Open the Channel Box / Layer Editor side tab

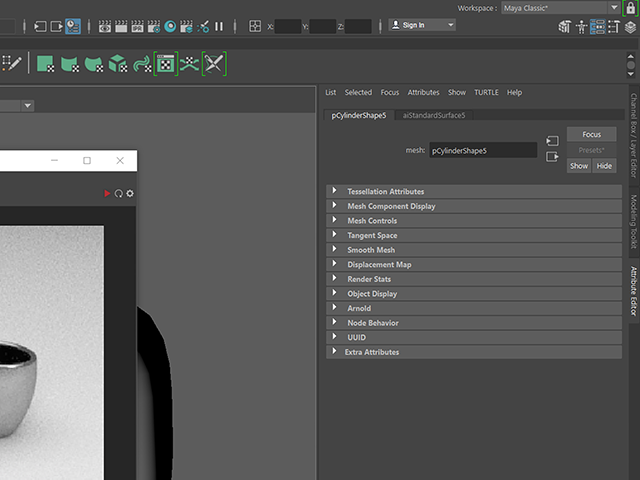[x=633, y=136]
